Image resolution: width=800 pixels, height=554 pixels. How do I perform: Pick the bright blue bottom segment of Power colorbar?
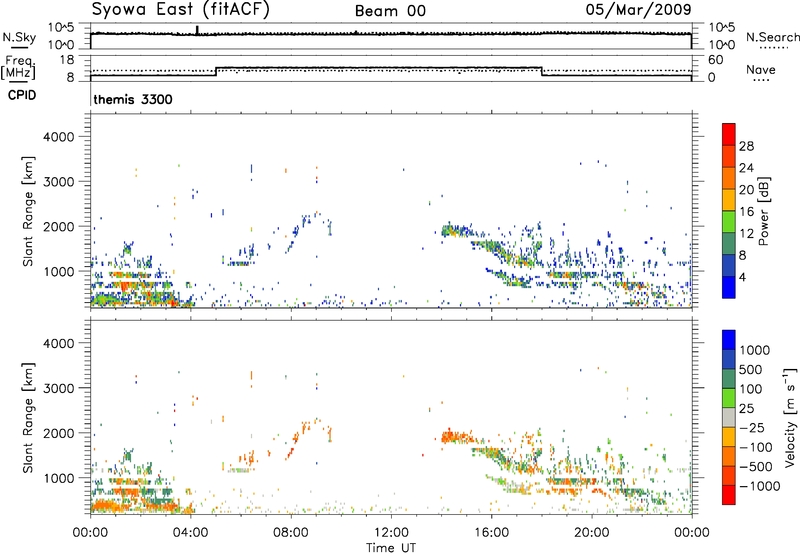click(729, 287)
